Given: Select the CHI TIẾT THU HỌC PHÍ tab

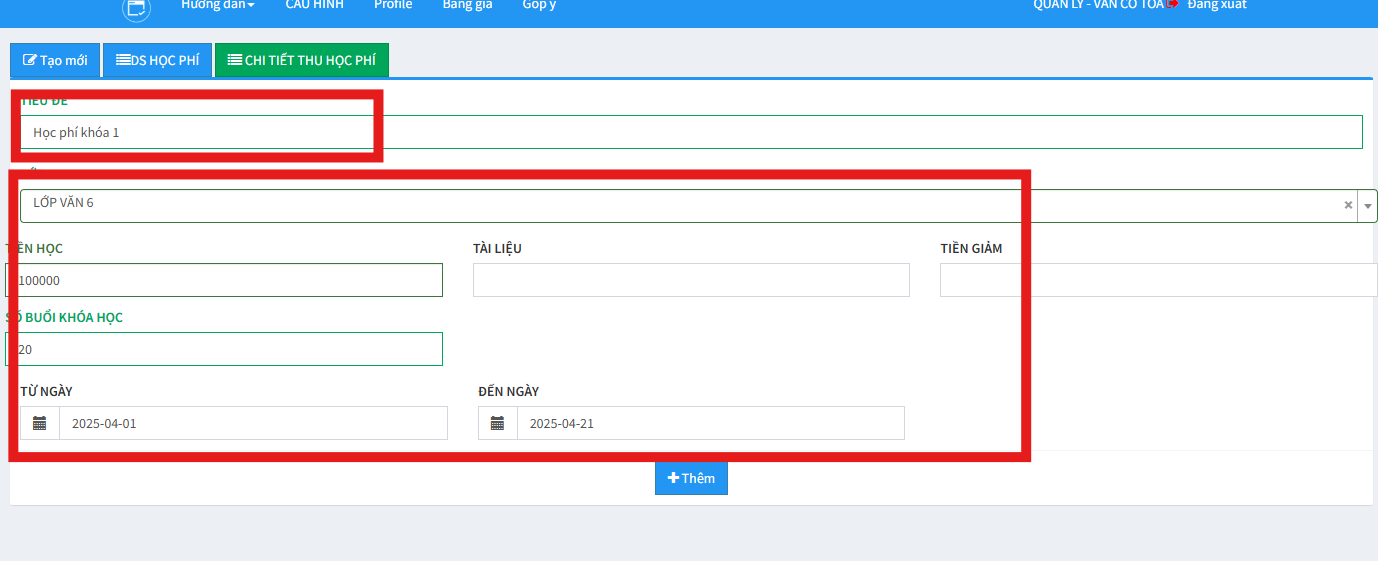Looking at the screenshot, I should pos(301,60).
